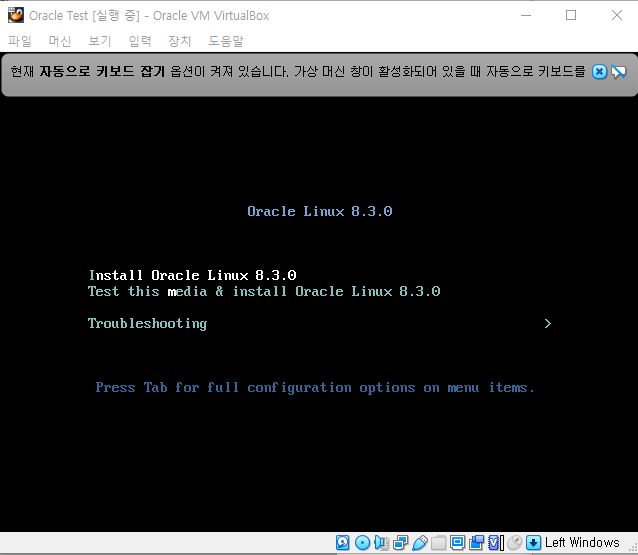Open the 머신 menu
The image size is (638, 555).
pos(60,41)
